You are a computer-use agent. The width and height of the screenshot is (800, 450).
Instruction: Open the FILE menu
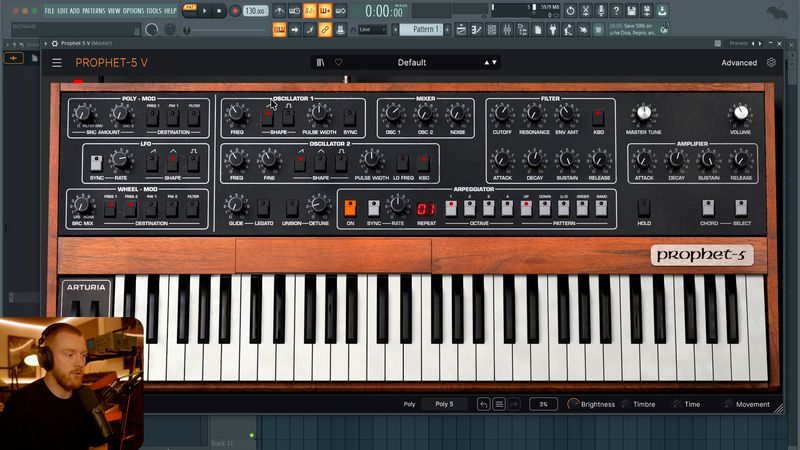[49, 11]
